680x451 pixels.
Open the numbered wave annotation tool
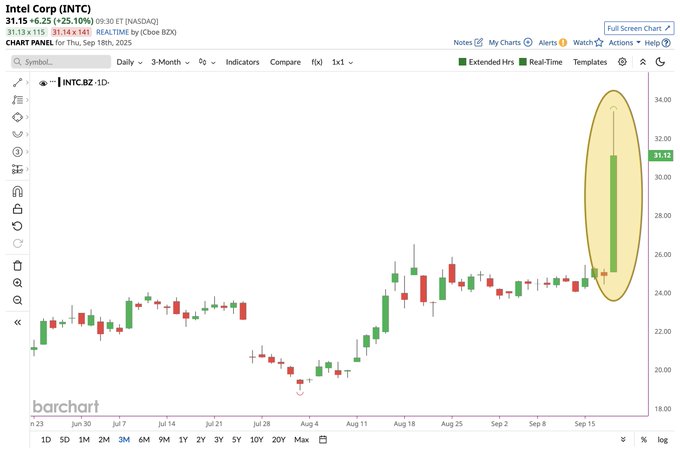pyautogui.click(x=17, y=152)
